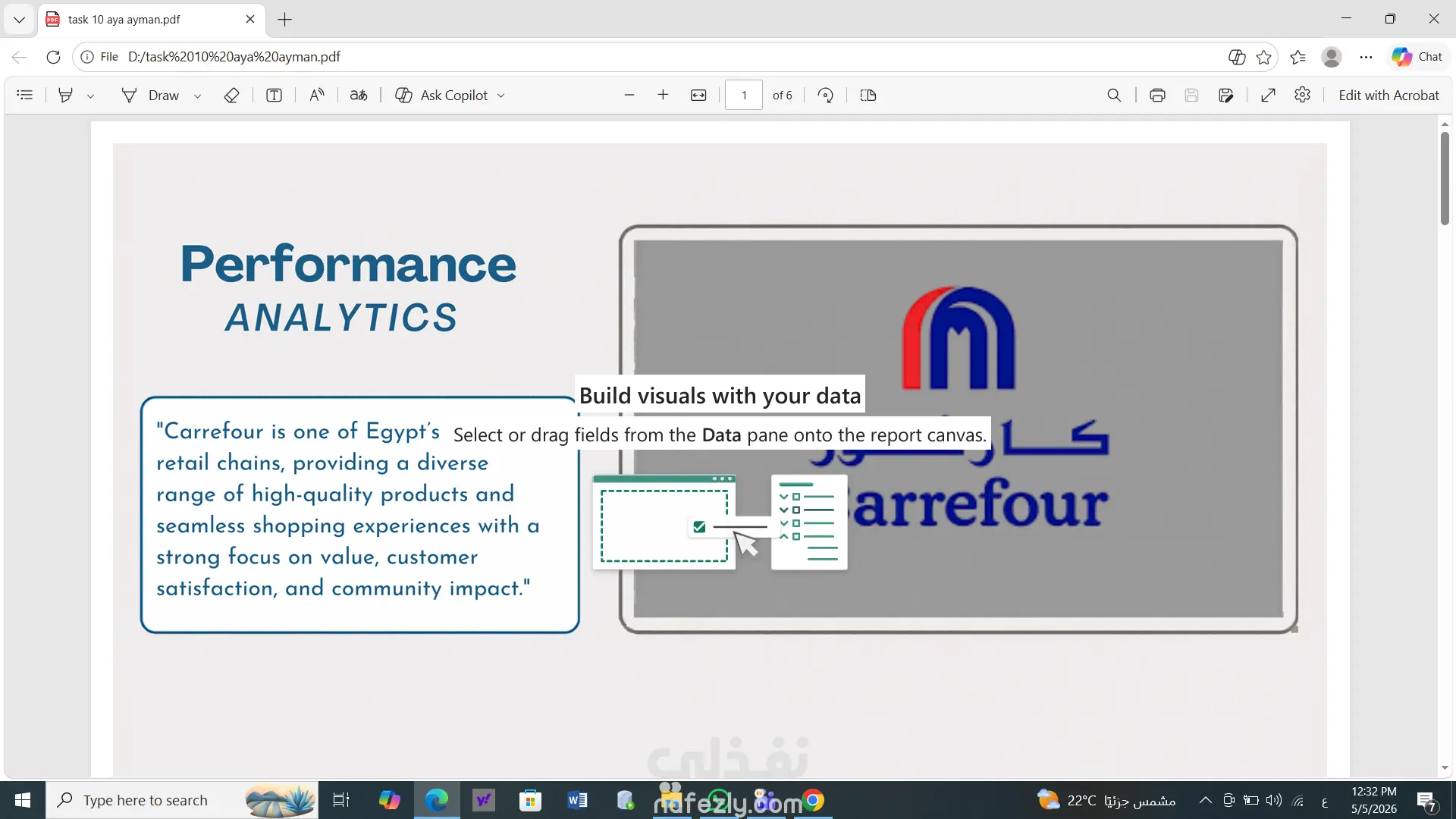Open the browser profile menu

(1332, 57)
